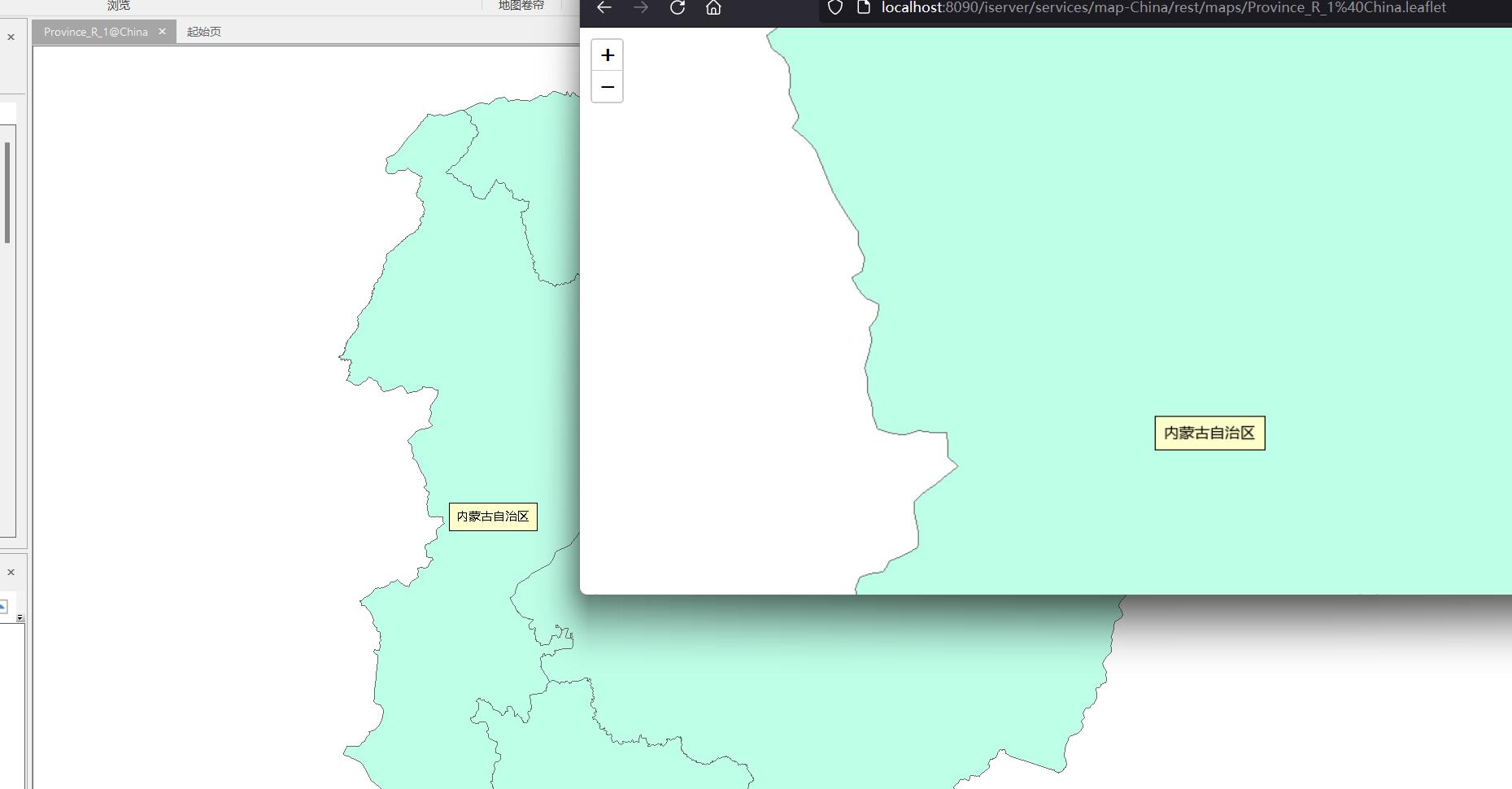Click the page info icon beside the URL
The image size is (1512, 789).
[864, 8]
